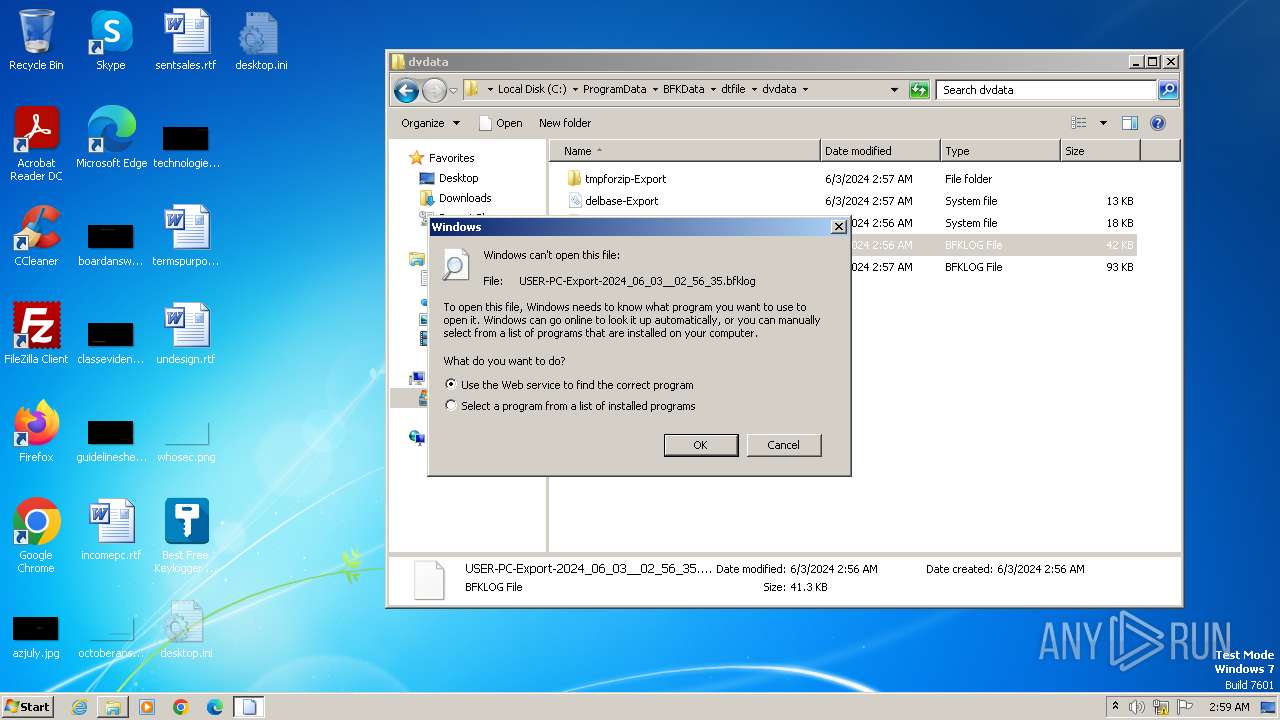Sort by Date modified column
Viewport: 1280px width, 720px height.
880,151
